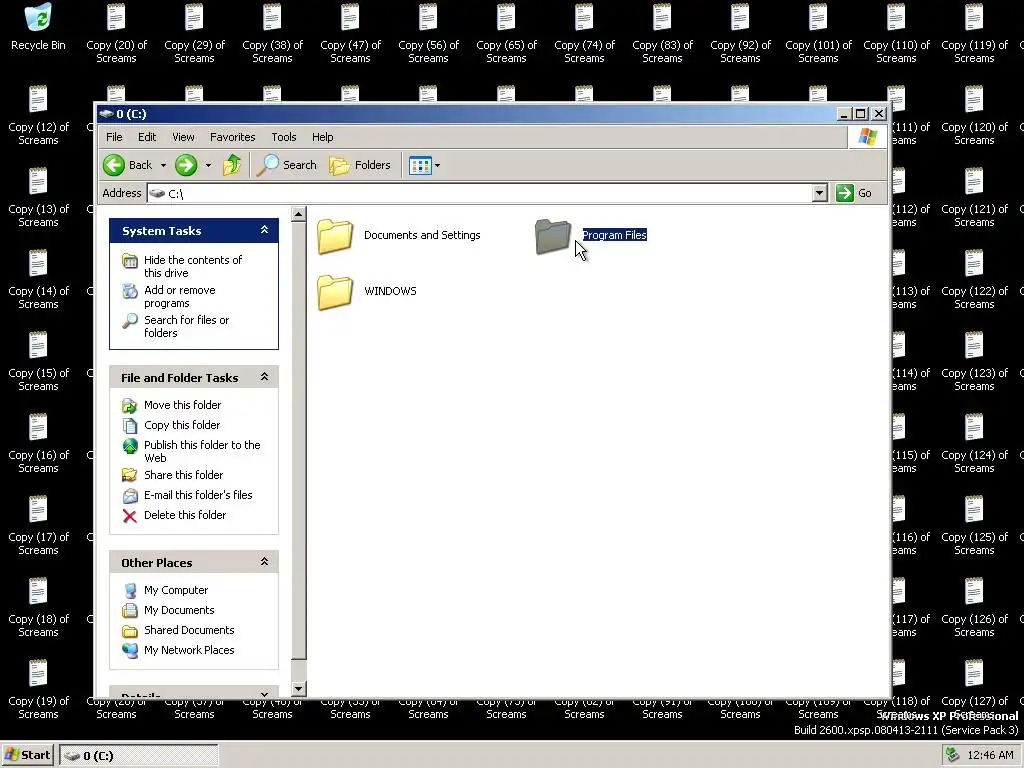Open Shared Documents from Other Places

click(x=189, y=630)
